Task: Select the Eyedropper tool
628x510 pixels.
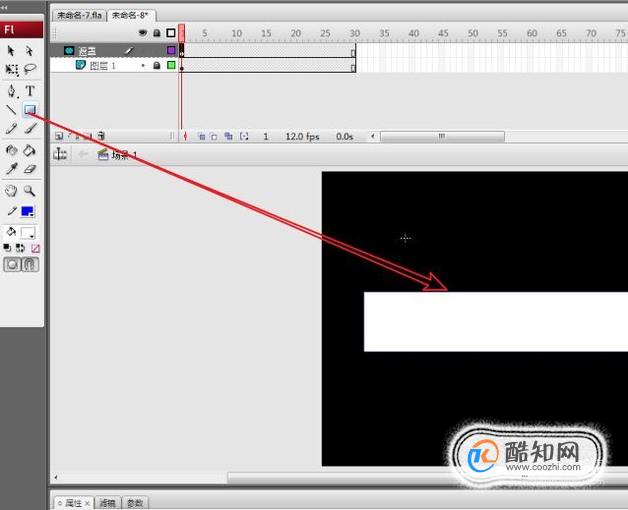Action: point(11,169)
